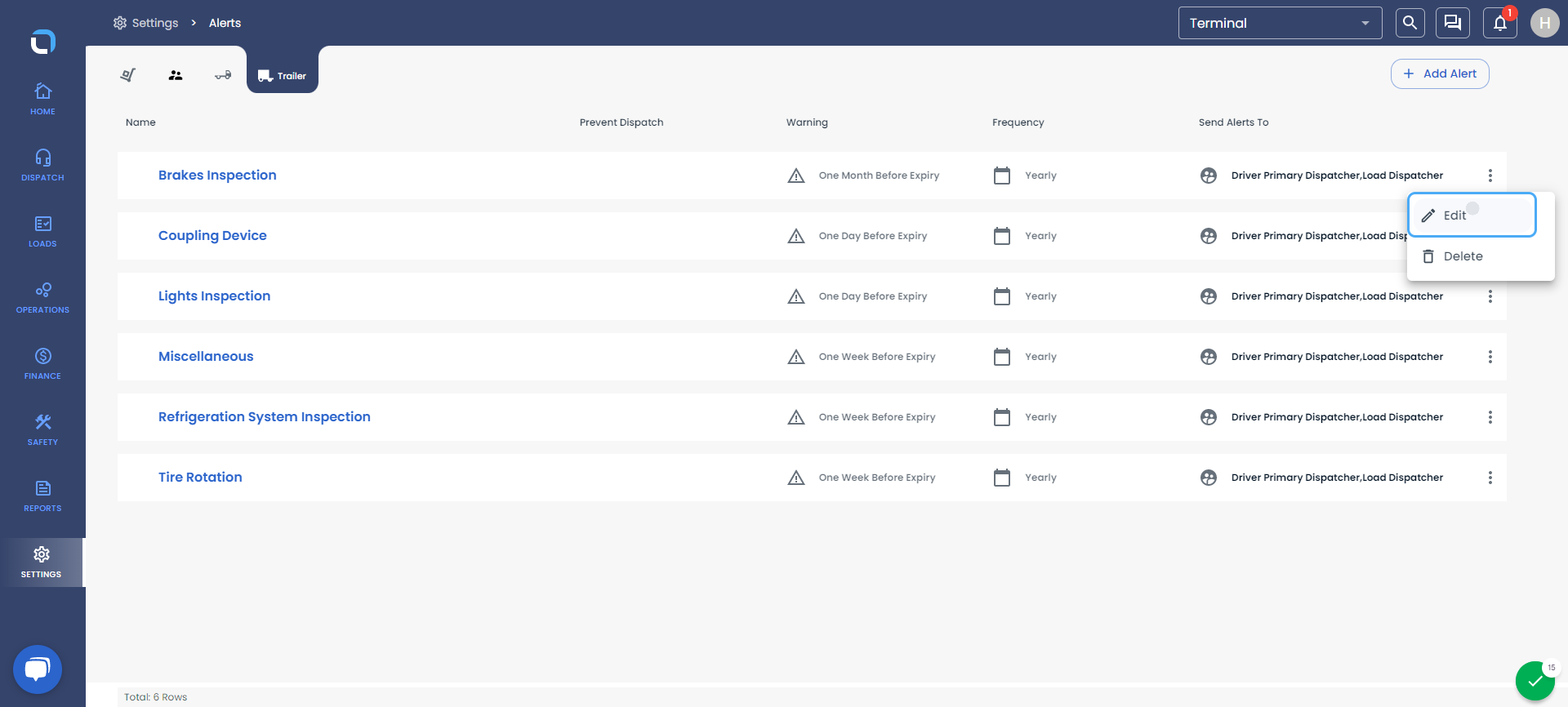Viewport: 1568px width, 707px height.
Task: Open the Lights Inspection row options menu
Action: click(x=1490, y=296)
